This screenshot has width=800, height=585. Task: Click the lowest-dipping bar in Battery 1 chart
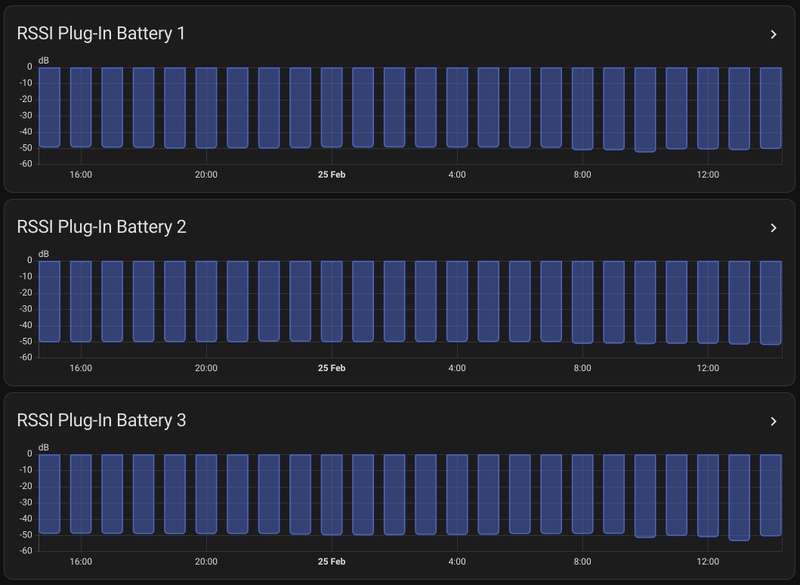click(645, 110)
